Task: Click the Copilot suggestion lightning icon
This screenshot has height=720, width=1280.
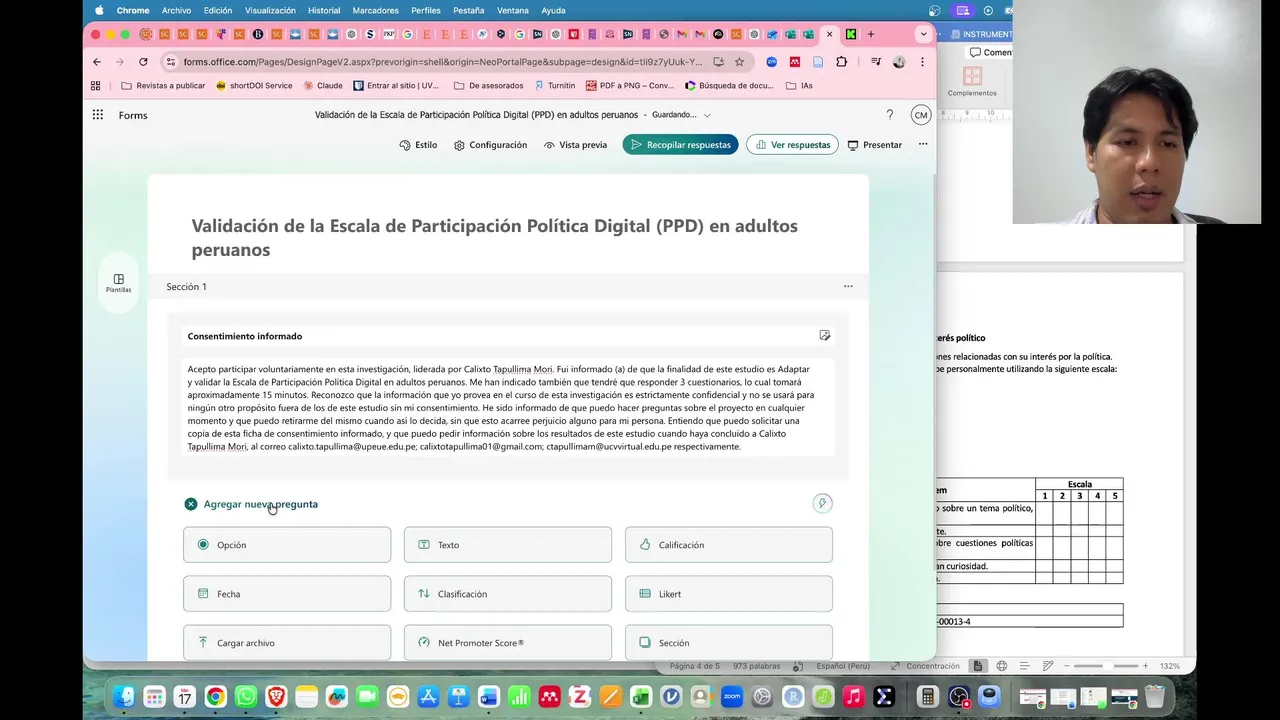Action: coord(822,503)
